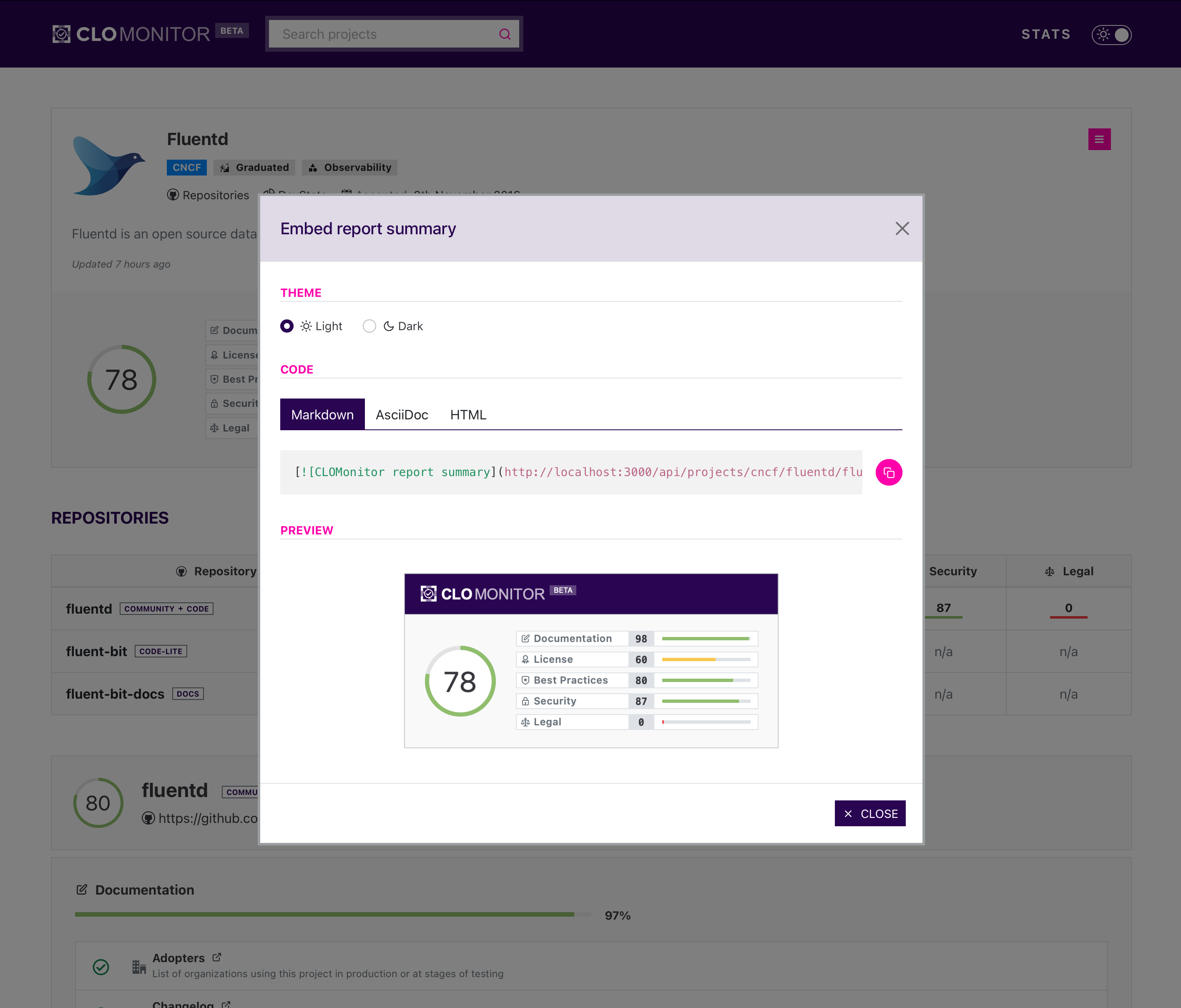
Task: Select the Light theme radio button
Action: [x=286, y=326]
